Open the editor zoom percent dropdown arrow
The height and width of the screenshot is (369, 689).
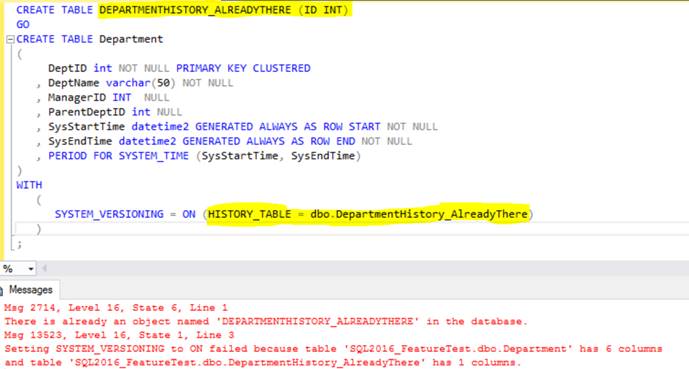pos(31,268)
